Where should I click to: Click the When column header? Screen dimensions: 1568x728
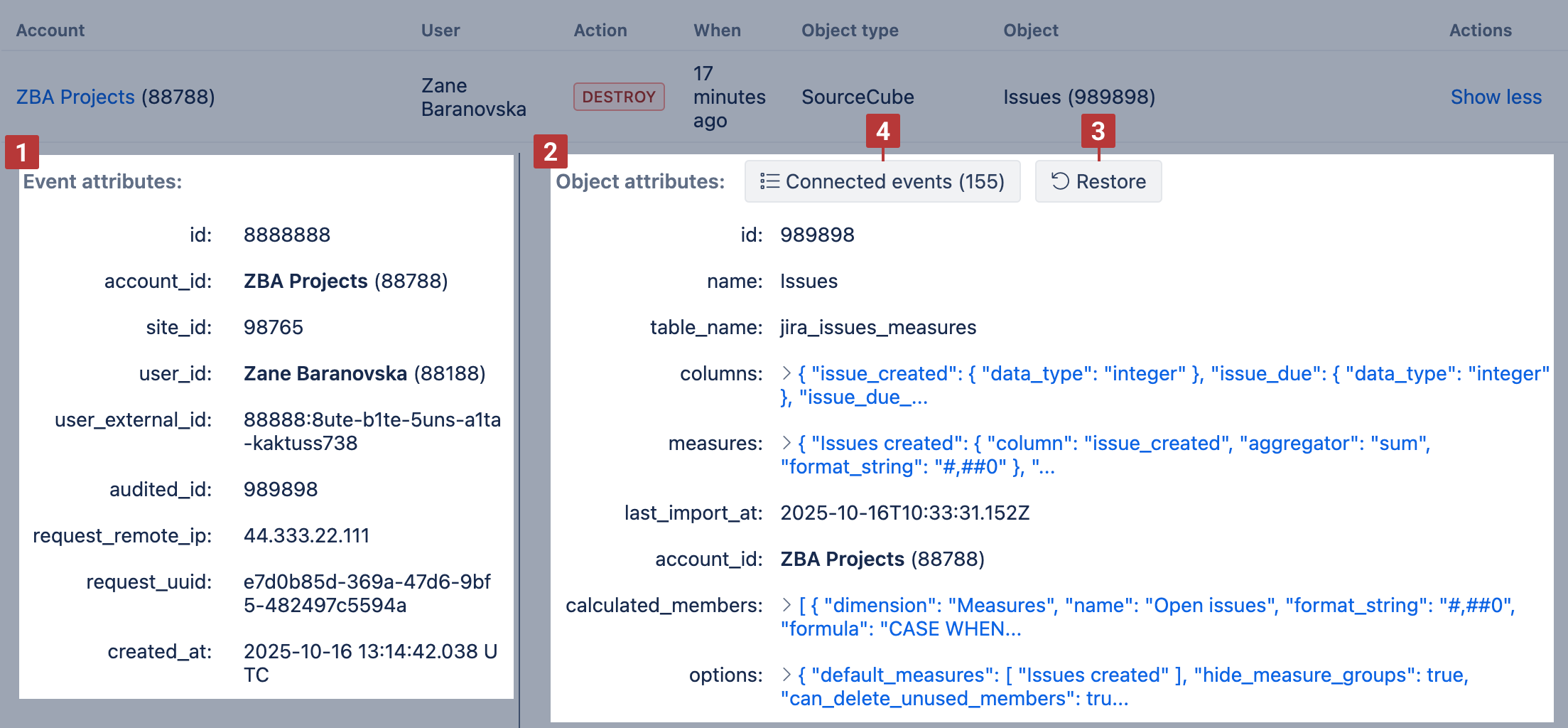[x=717, y=31]
